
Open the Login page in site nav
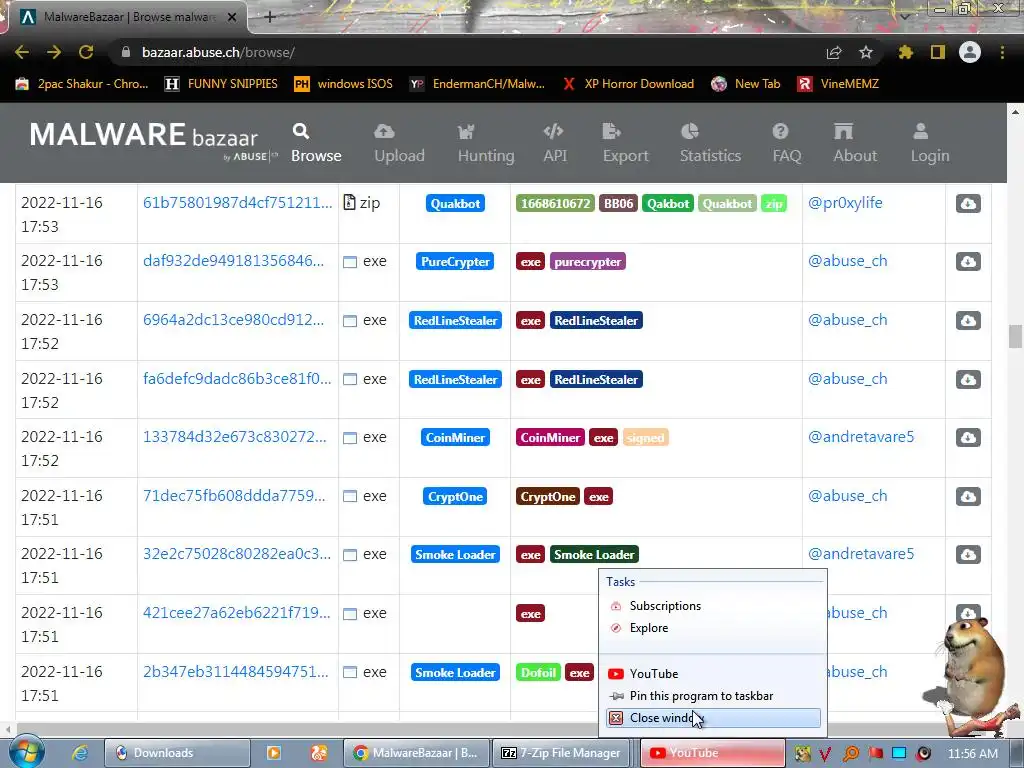tap(930, 143)
